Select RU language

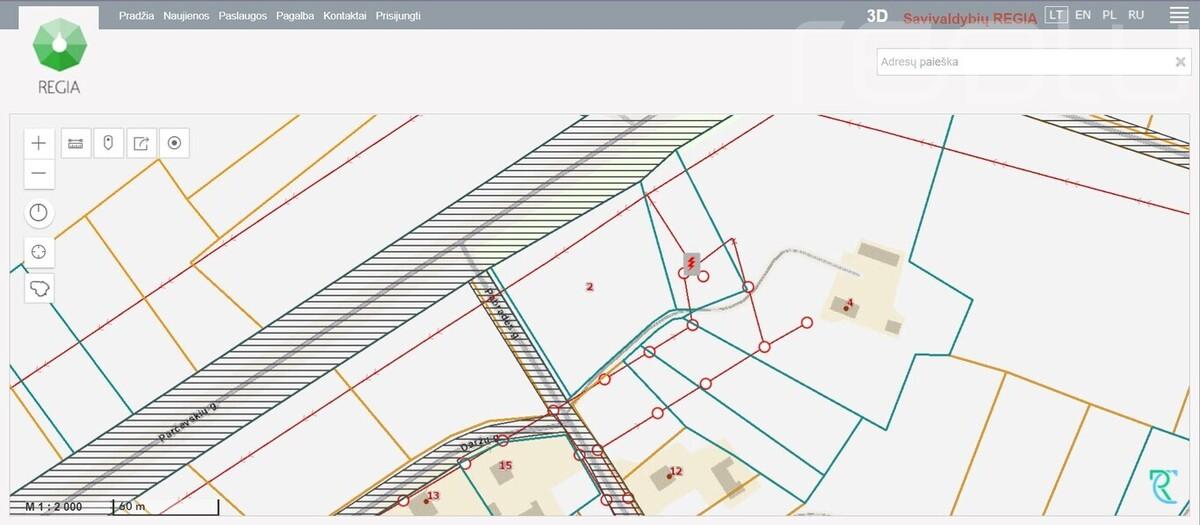pyautogui.click(x=1136, y=15)
